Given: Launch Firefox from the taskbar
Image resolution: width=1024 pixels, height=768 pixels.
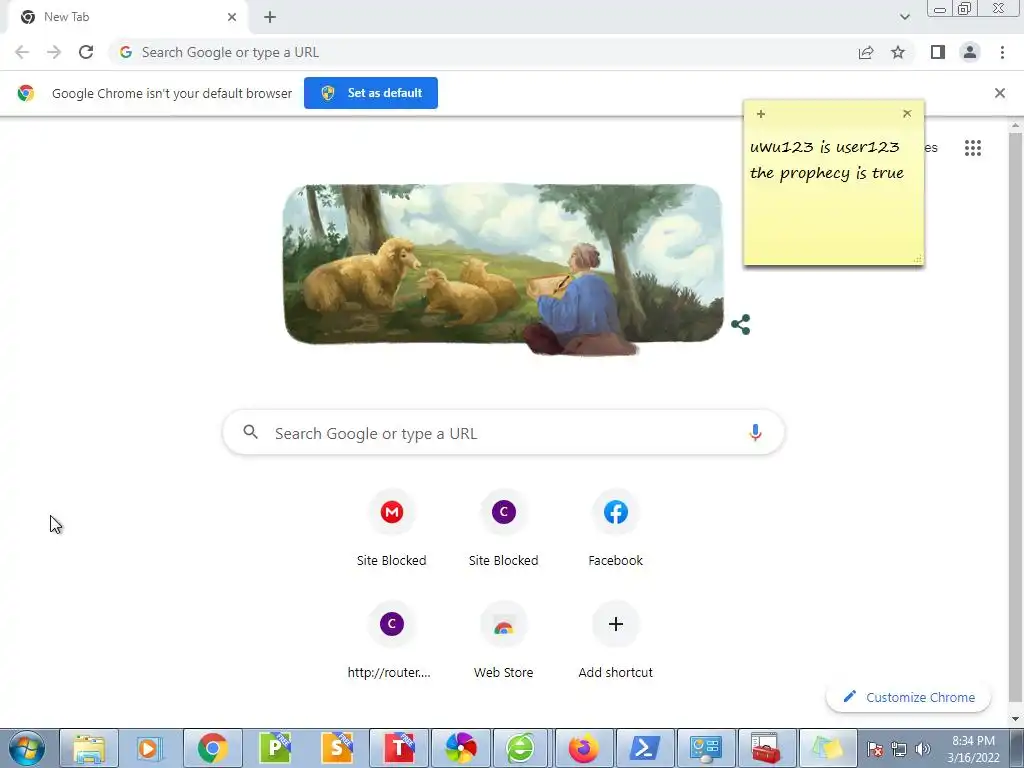Looking at the screenshot, I should tap(583, 748).
